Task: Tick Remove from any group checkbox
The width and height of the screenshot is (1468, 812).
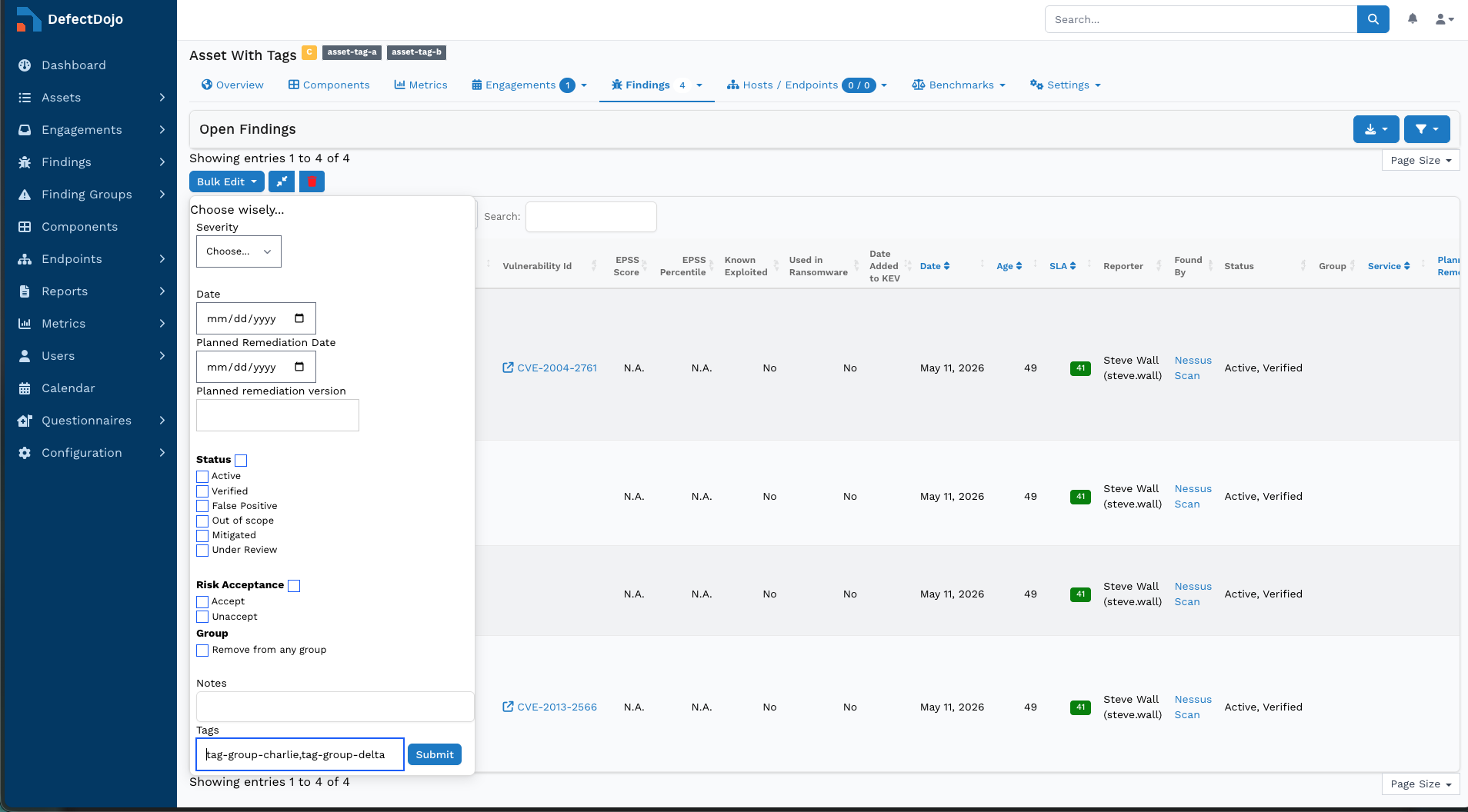Action: (x=202, y=651)
